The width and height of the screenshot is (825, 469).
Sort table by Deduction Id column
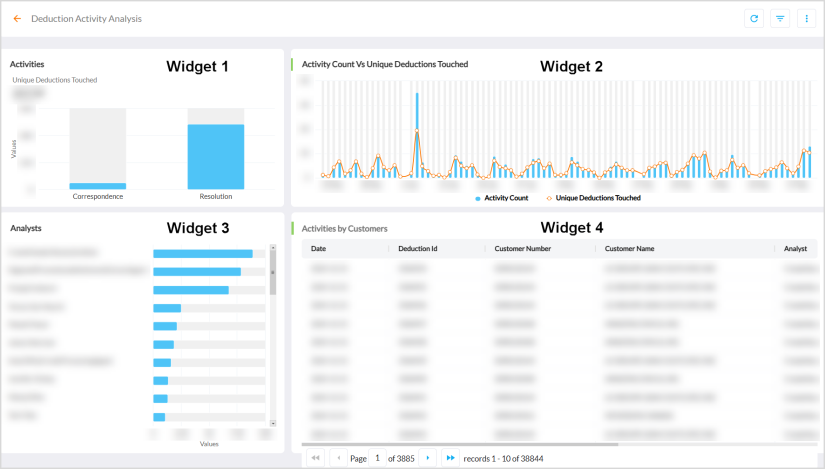[x=417, y=248]
